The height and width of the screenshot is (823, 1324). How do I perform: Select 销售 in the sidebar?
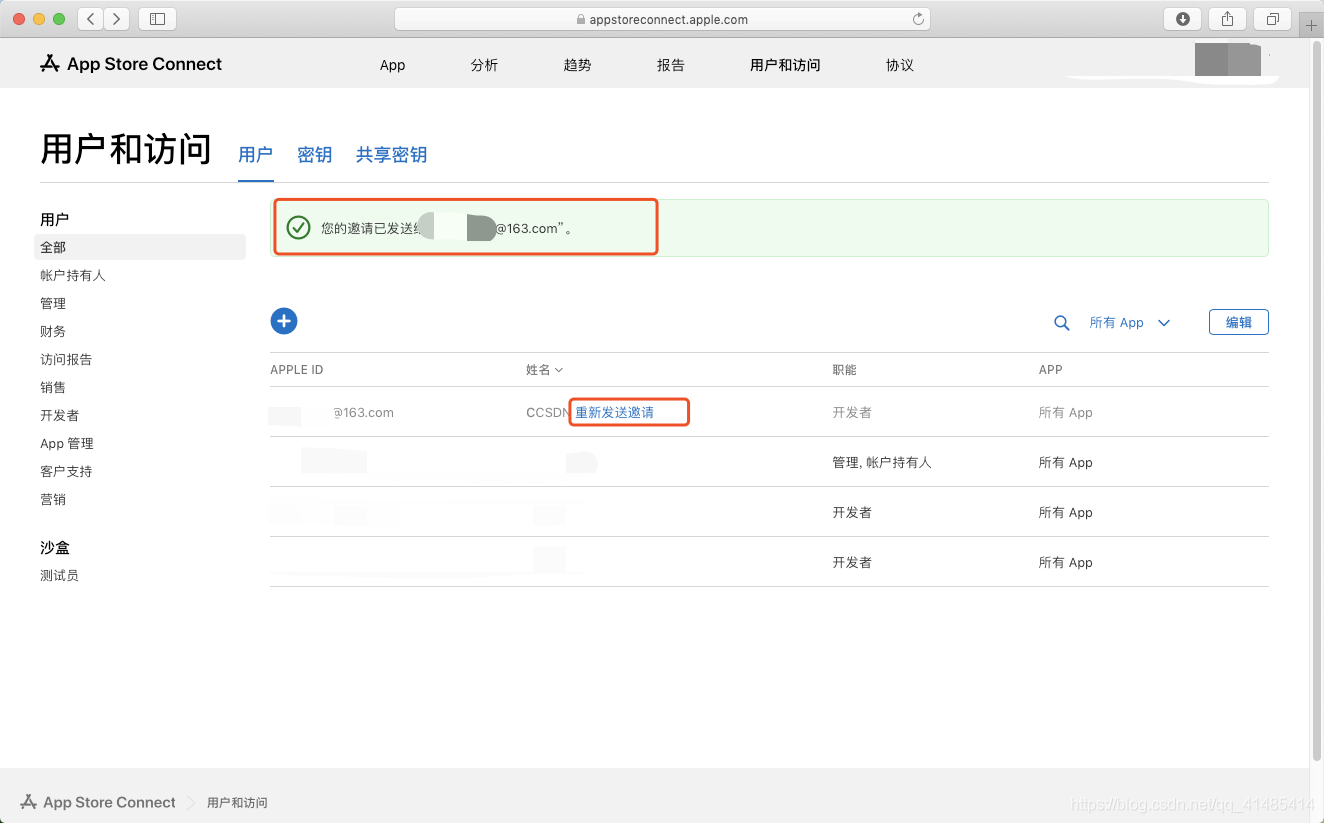pos(53,387)
